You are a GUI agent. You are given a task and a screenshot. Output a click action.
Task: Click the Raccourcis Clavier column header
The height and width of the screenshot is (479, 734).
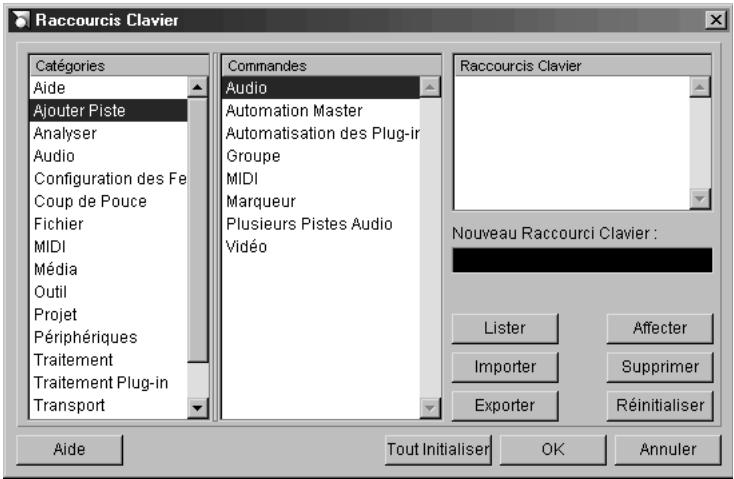pyautogui.click(x=582, y=66)
